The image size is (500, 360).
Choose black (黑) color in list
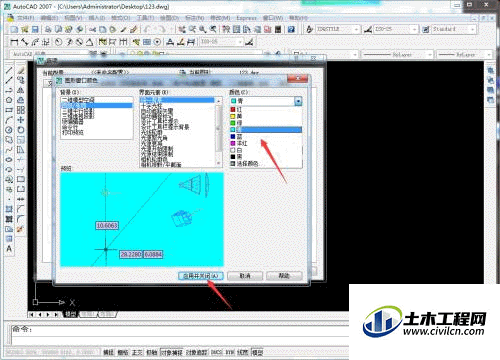(266, 157)
